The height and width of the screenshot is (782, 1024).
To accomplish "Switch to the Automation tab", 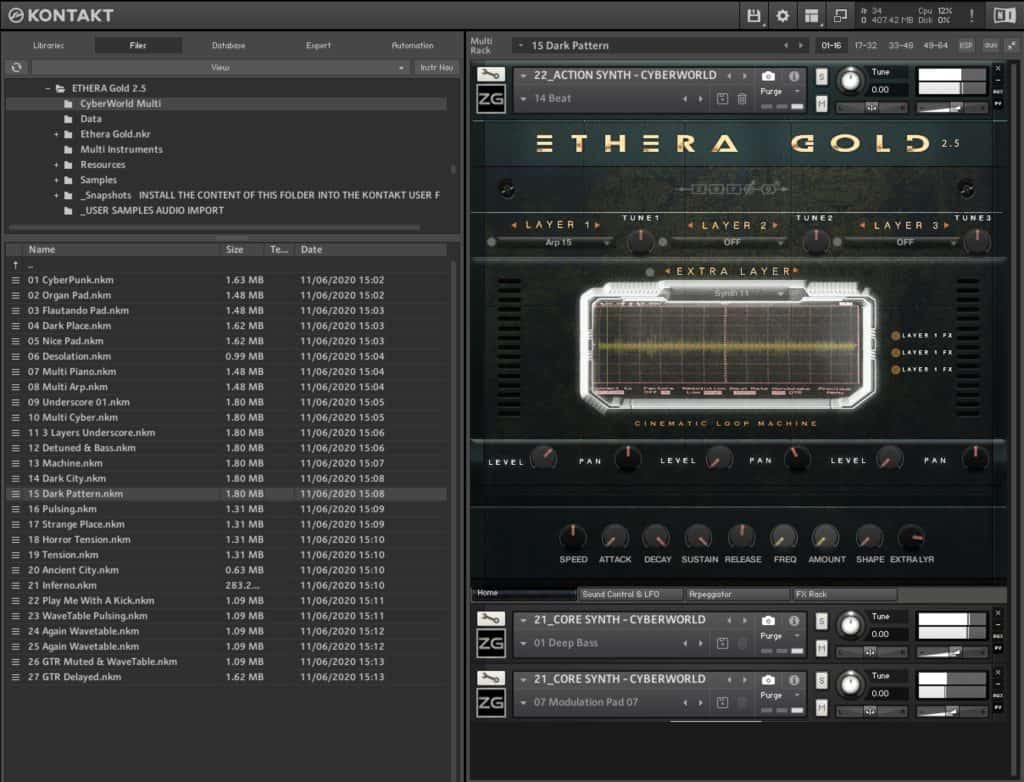I will 412,45.
